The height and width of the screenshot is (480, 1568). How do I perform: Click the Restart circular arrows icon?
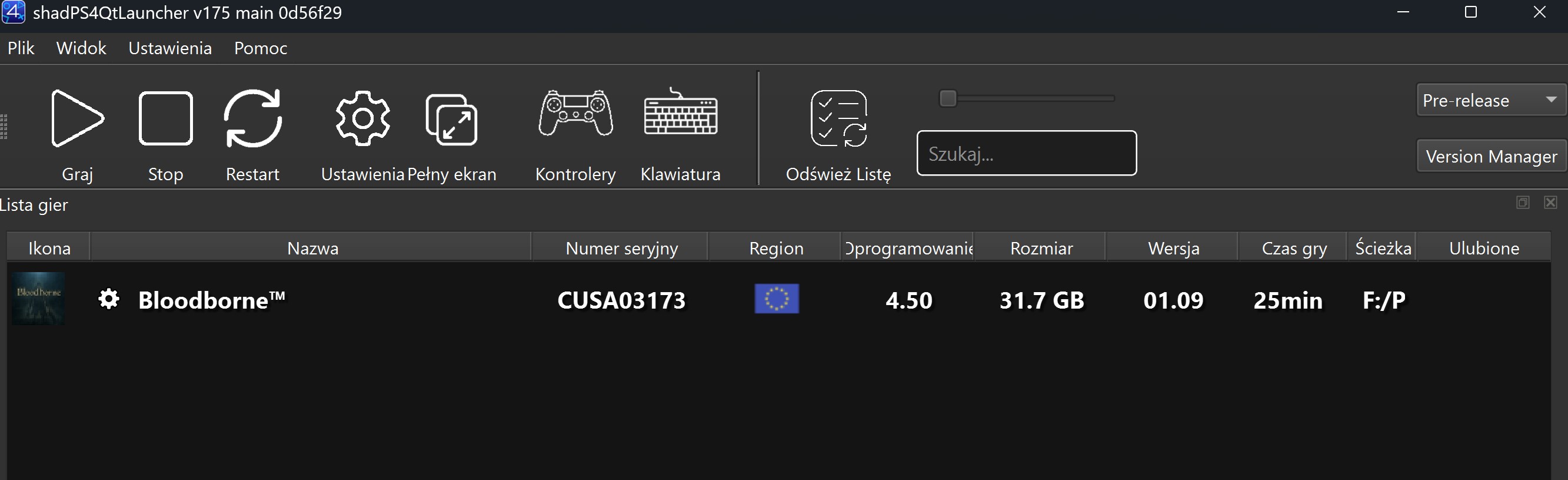pyautogui.click(x=252, y=118)
